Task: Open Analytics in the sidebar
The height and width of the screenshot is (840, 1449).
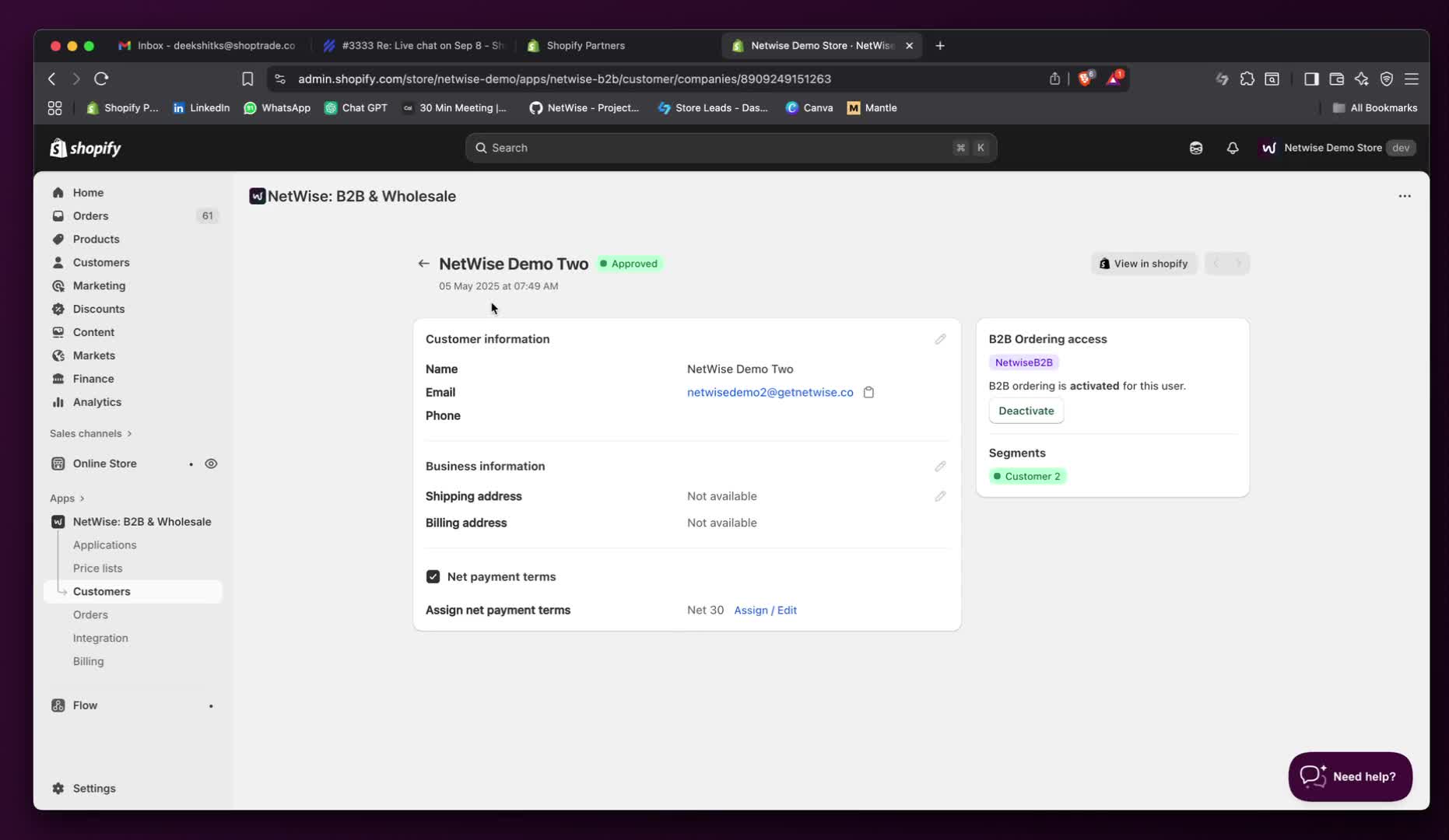Action: click(133, 402)
